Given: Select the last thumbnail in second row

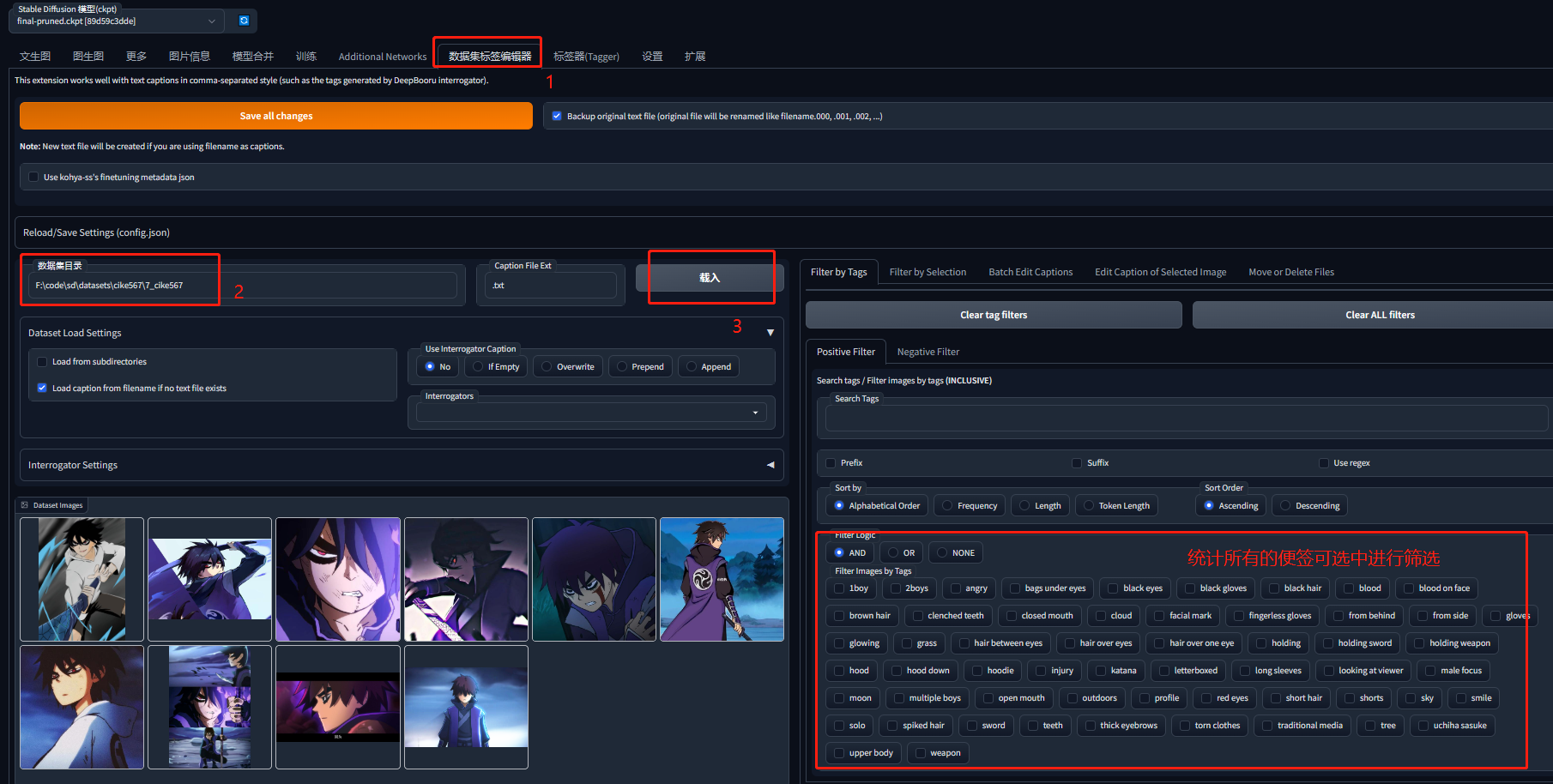Looking at the screenshot, I should 466,707.
